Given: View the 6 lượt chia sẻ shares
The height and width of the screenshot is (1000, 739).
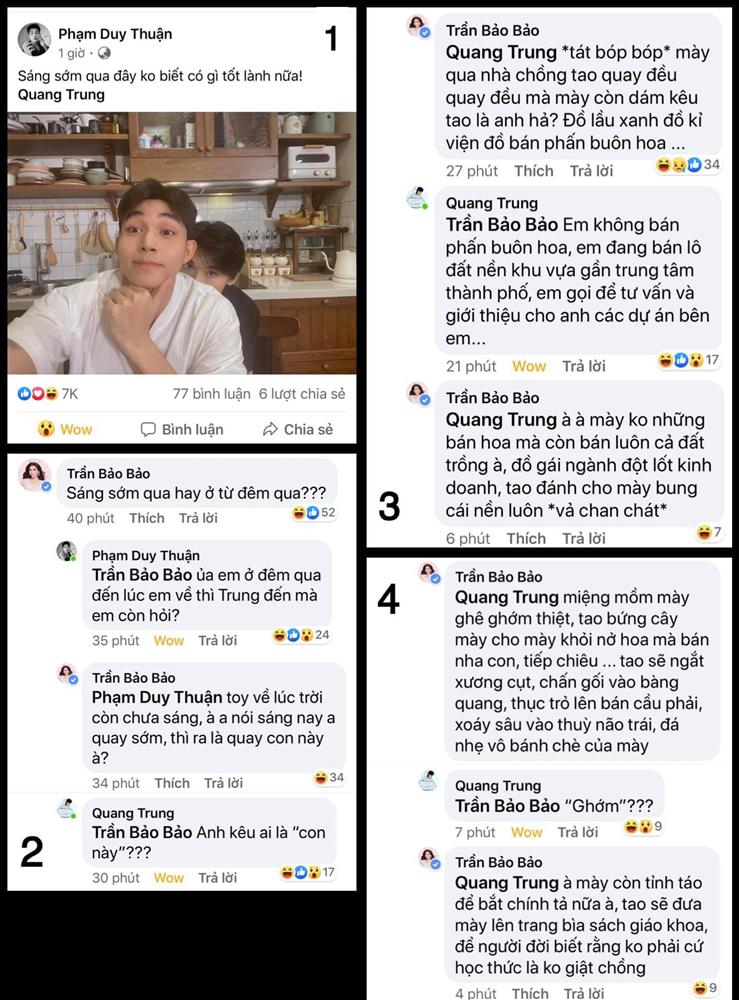Looking at the screenshot, I should pos(302,393).
